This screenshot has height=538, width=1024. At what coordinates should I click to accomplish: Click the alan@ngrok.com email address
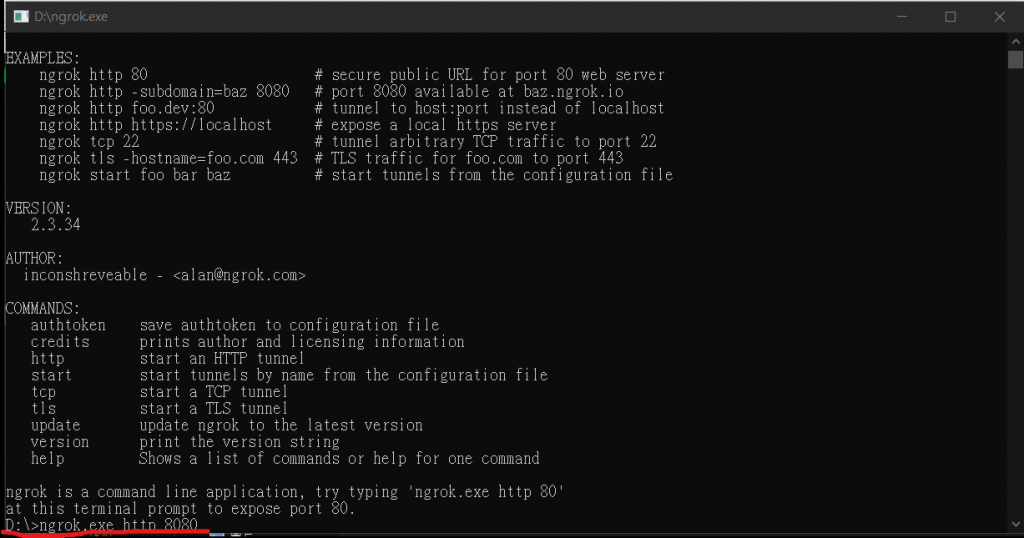tap(239, 275)
